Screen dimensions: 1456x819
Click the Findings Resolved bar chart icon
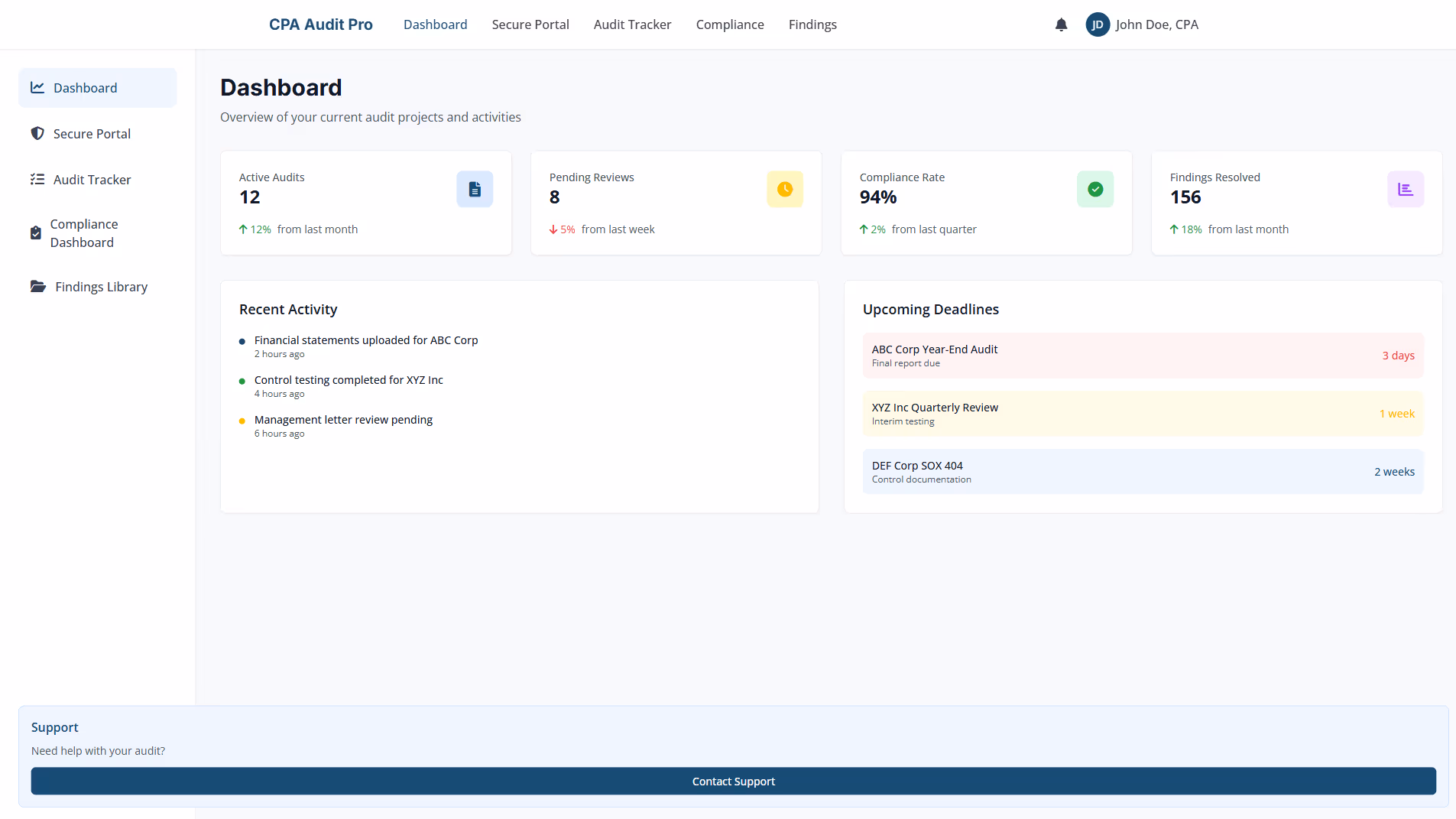1406,189
